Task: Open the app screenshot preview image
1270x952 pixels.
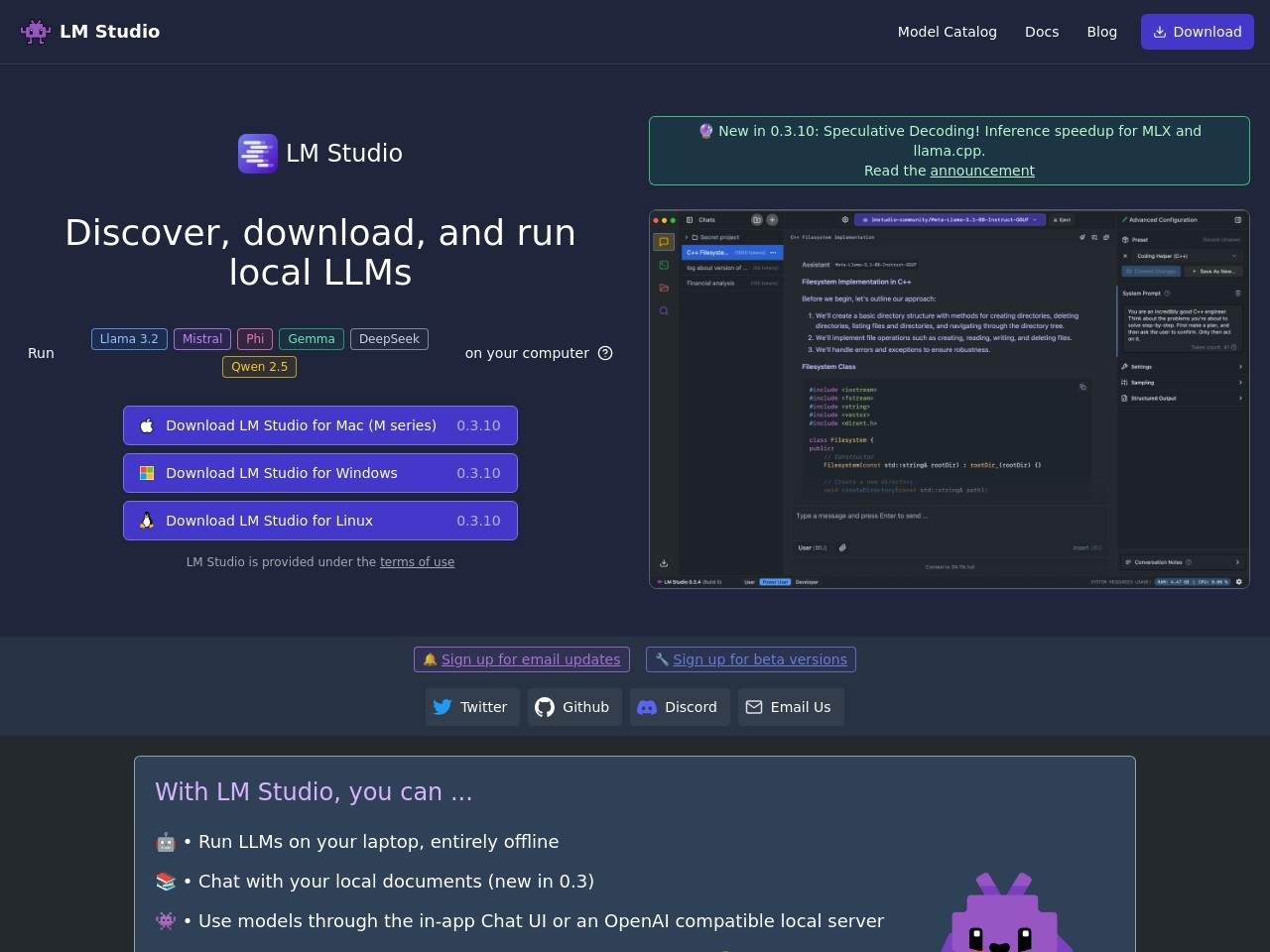Action: tap(949, 399)
